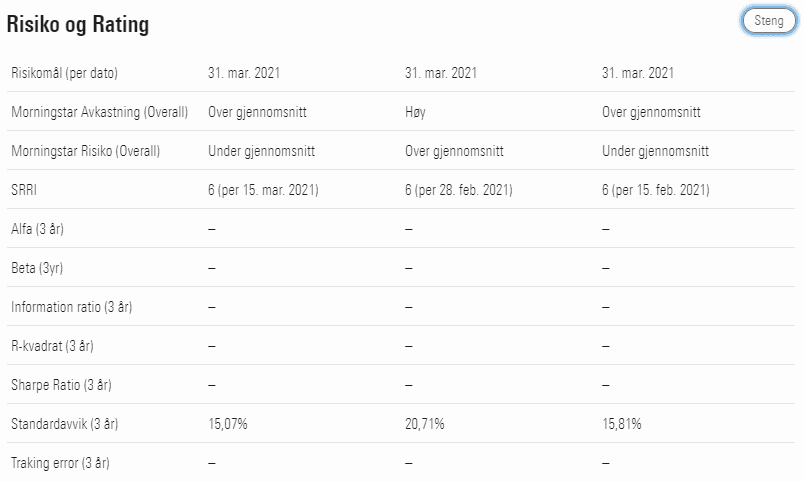Click the Beta (3yr) label
The width and height of the screenshot is (804, 482).
(37, 268)
